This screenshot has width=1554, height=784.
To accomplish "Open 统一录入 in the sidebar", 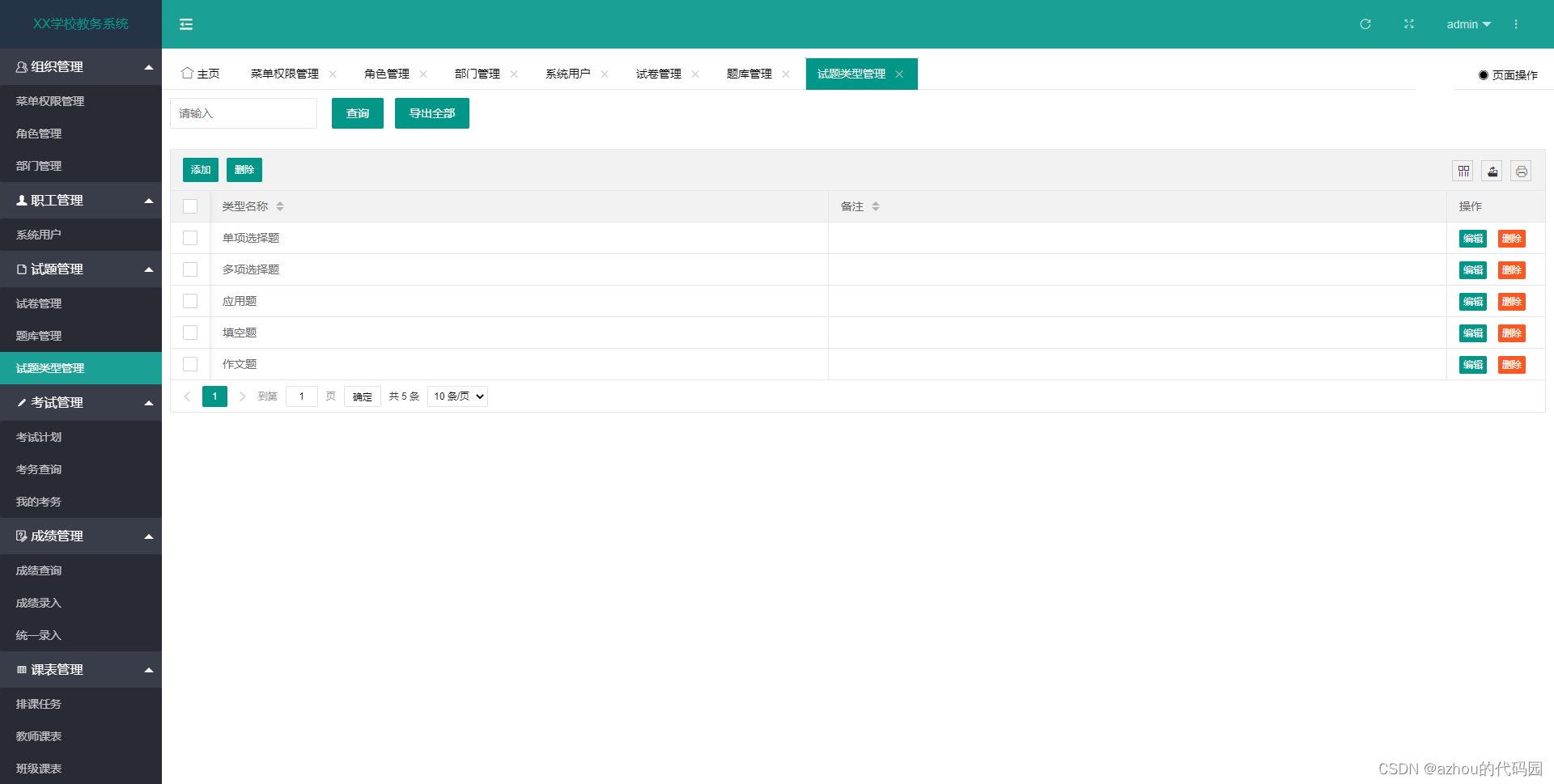I will pyautogui.click(x=81, y=635).
